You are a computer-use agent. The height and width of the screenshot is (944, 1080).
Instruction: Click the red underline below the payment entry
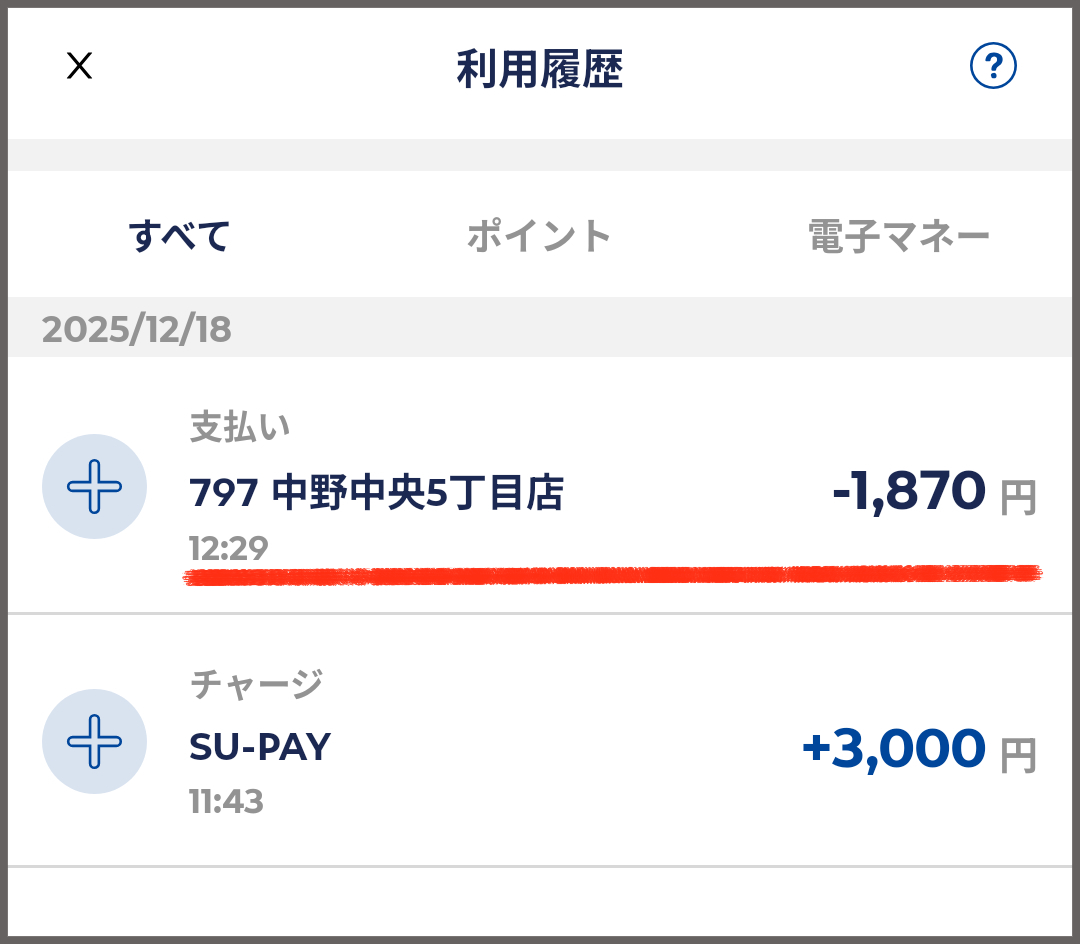pyautogui.click(x=612, y=575)
